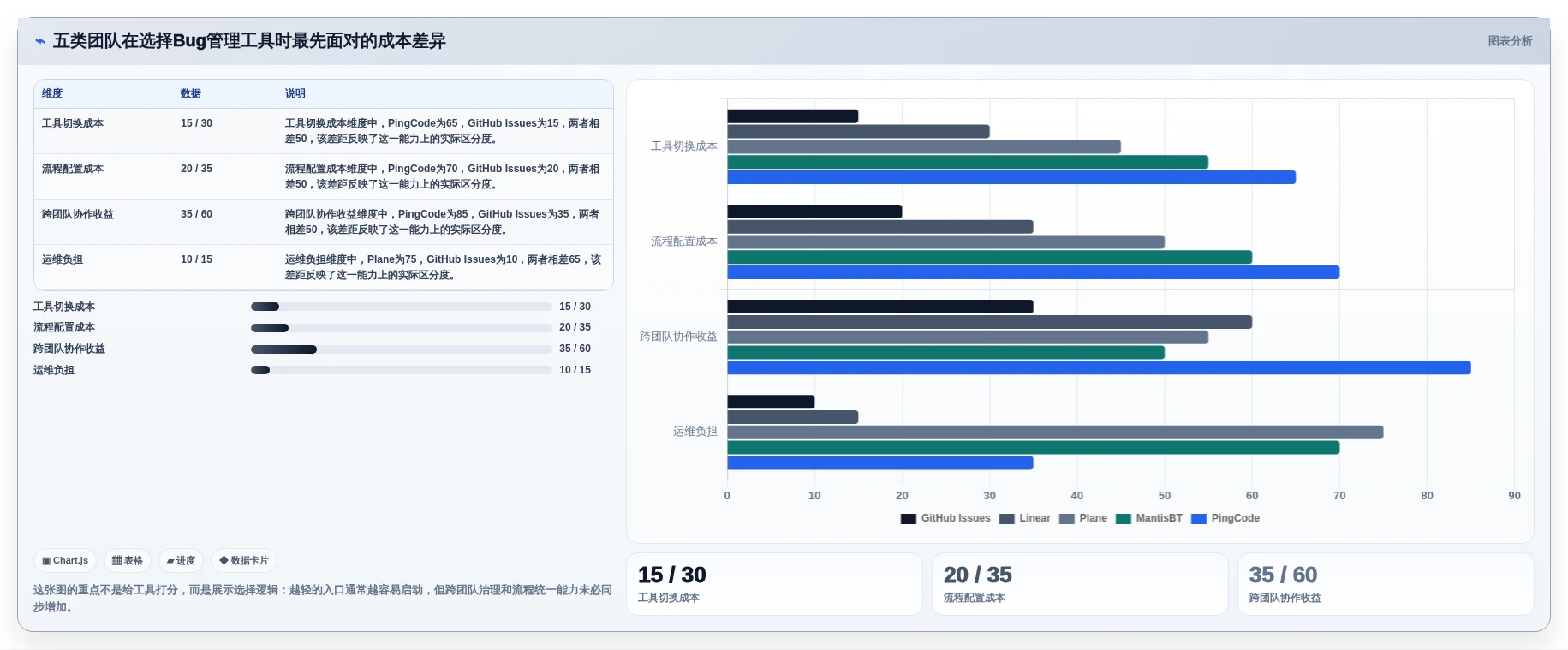The image size is (1568, 650).
Task: Click the PingCode bar in 工具切换成本 group
Action: click(x=1011, y=177)
